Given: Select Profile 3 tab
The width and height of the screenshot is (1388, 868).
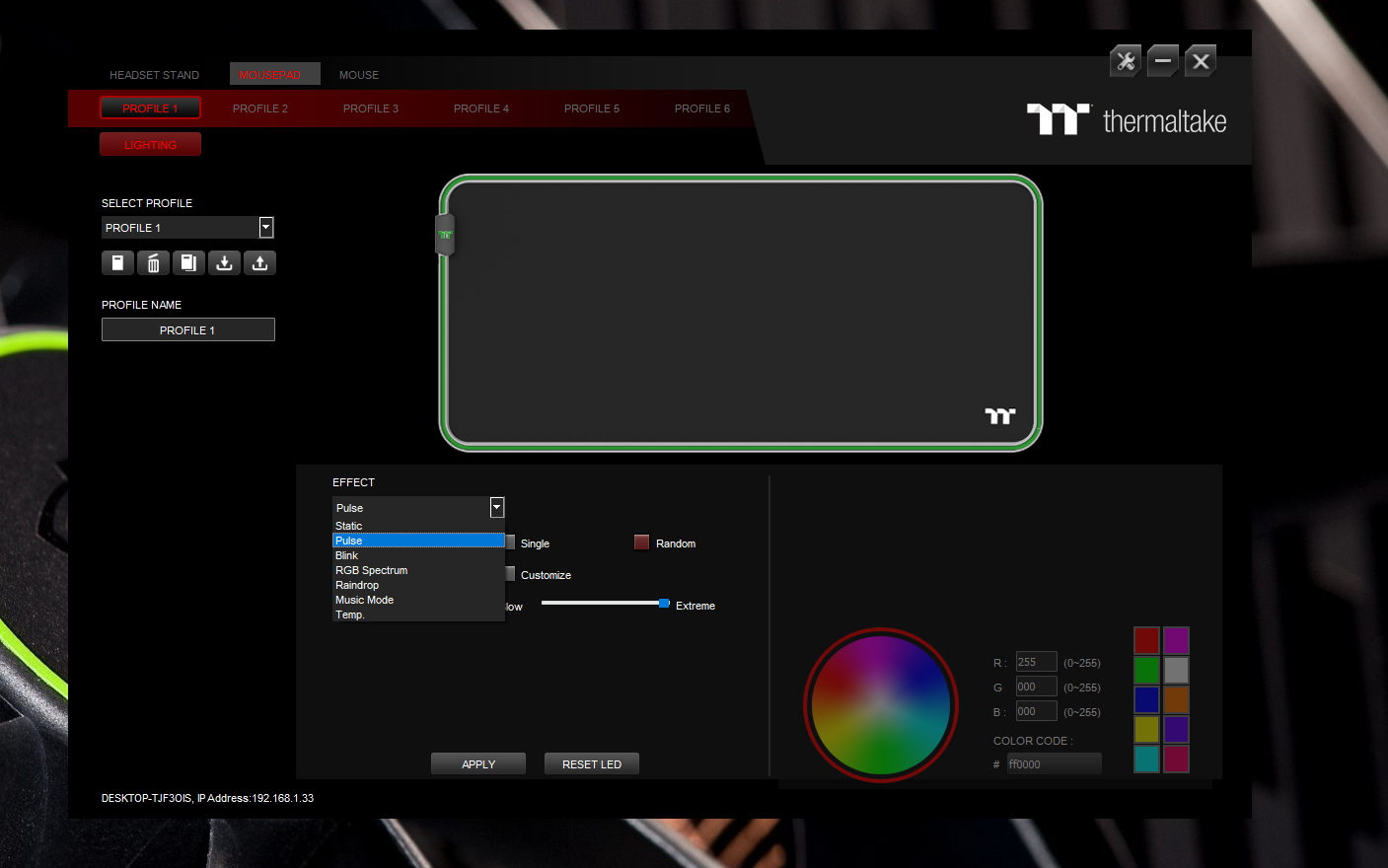Looking at the screenshot, I should click(371, 108).
